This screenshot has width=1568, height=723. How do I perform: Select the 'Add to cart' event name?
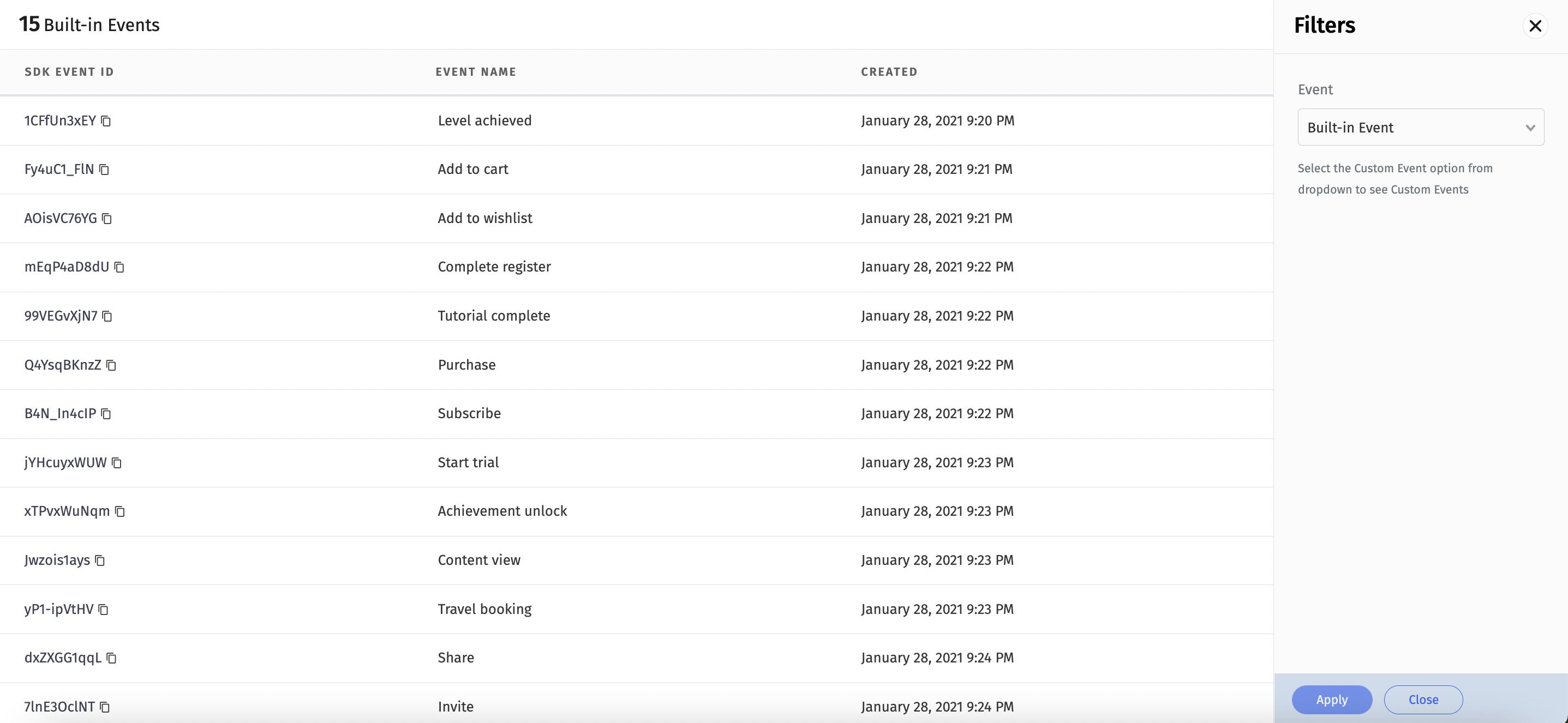(473, 169)
